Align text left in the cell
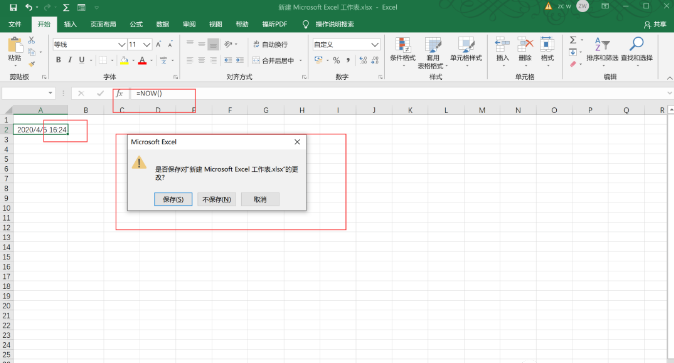Screen dimensions: 674x363 click(x=190, y=61)
